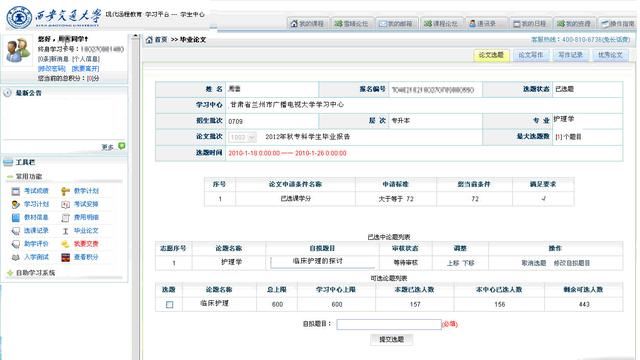The width and height of the screenshot is (640, 360).
Task: Click the 大于等于 72 standard cell
Action: (x=396, y=199)
